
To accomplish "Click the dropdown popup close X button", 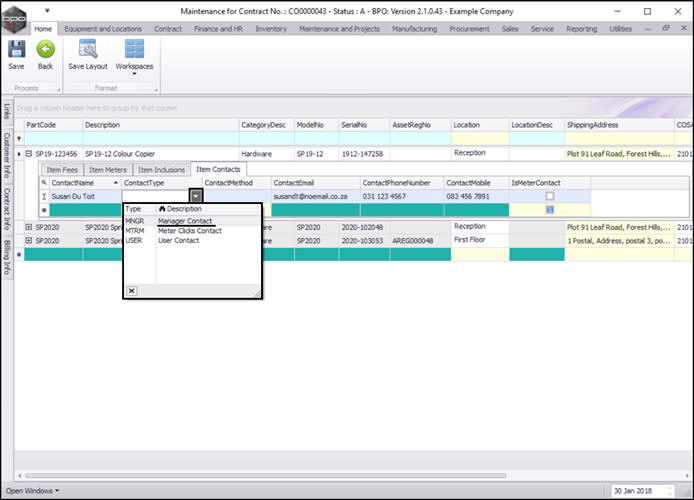I will (x=131, y=291).
